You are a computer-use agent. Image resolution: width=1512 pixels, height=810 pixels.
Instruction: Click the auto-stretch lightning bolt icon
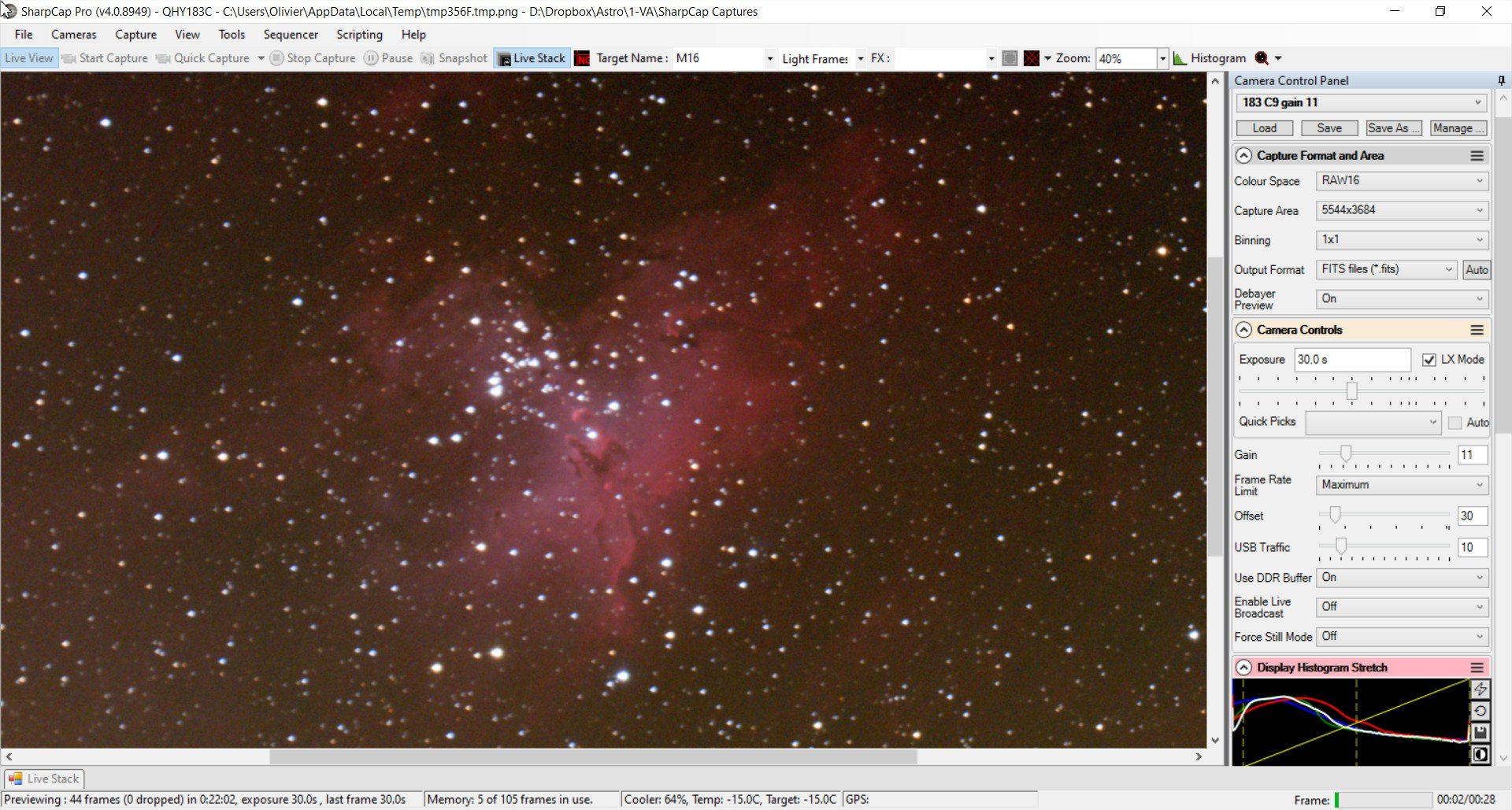coord(1480,690)
